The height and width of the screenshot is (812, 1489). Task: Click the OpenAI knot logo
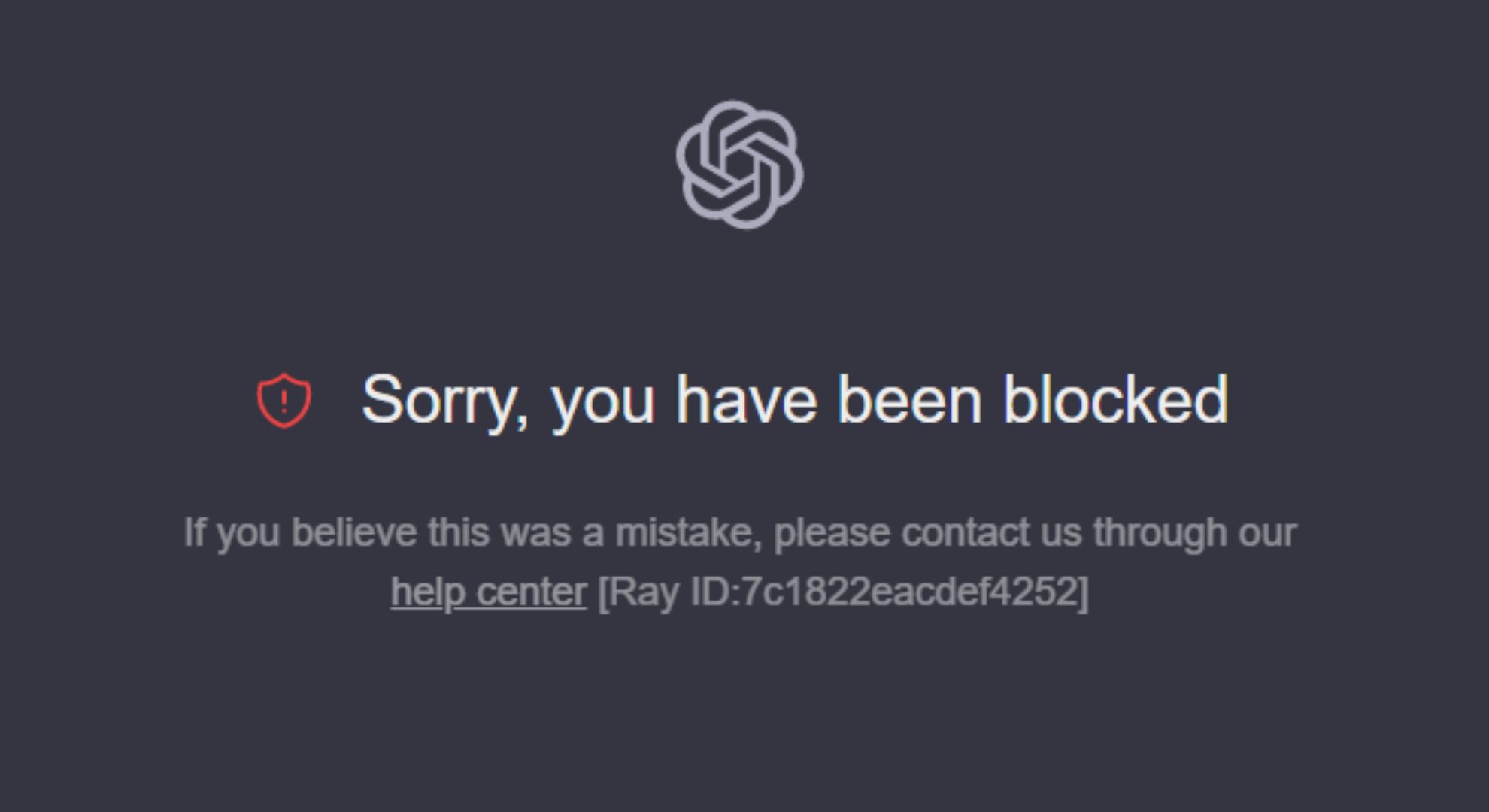coord(739,165)
